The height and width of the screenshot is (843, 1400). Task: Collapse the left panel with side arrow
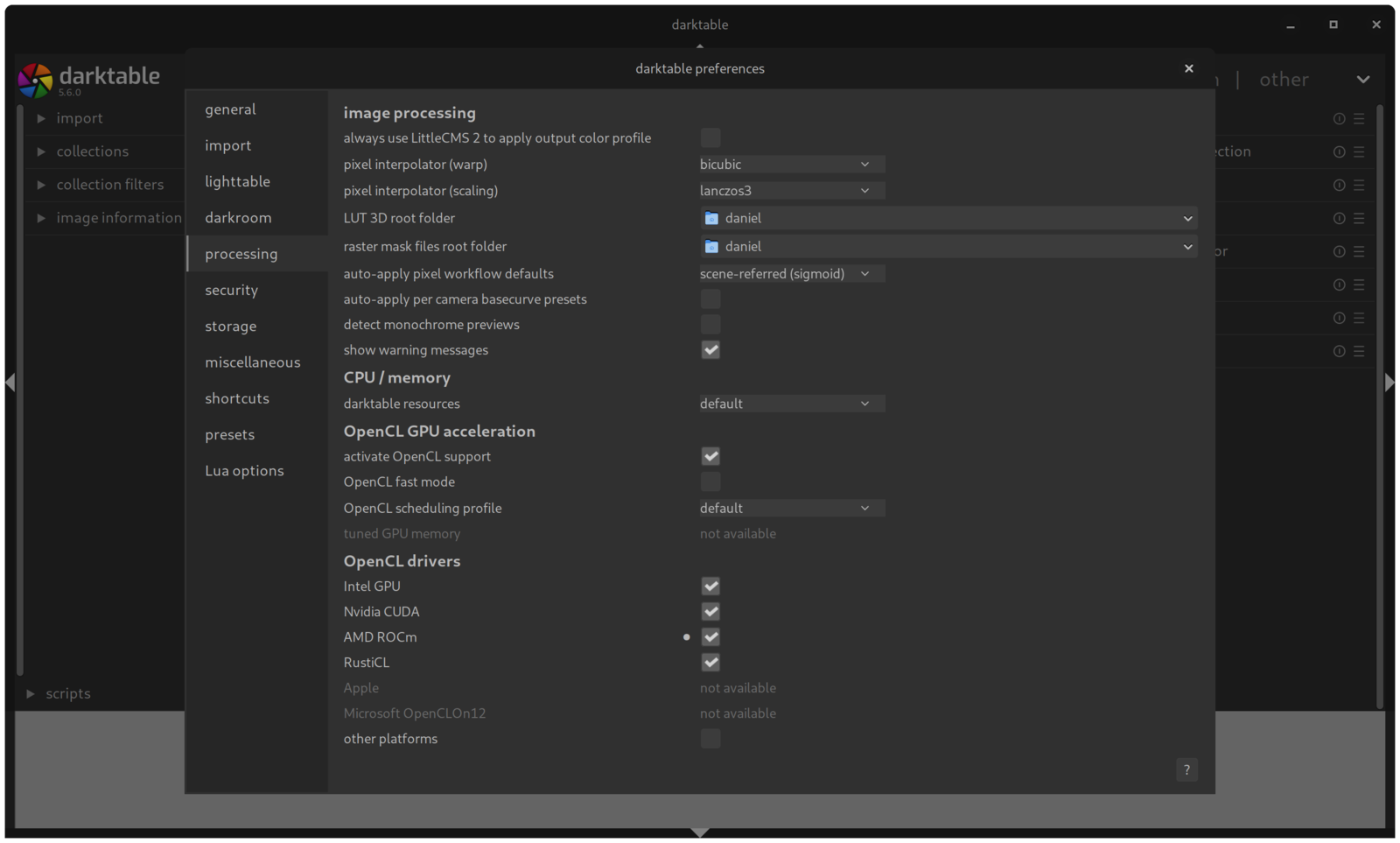tap(10, 382)
